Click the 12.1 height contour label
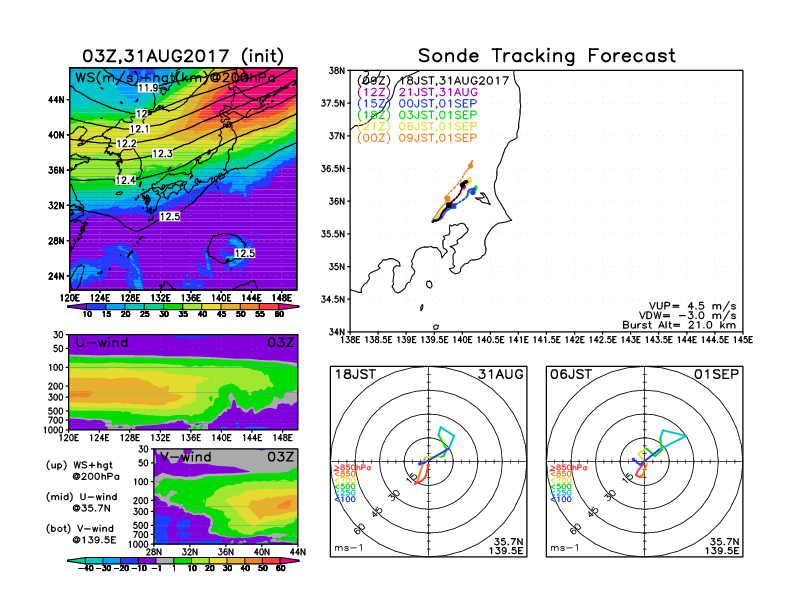Viewport: 792px width, 612px height. [x=139, y=129]
